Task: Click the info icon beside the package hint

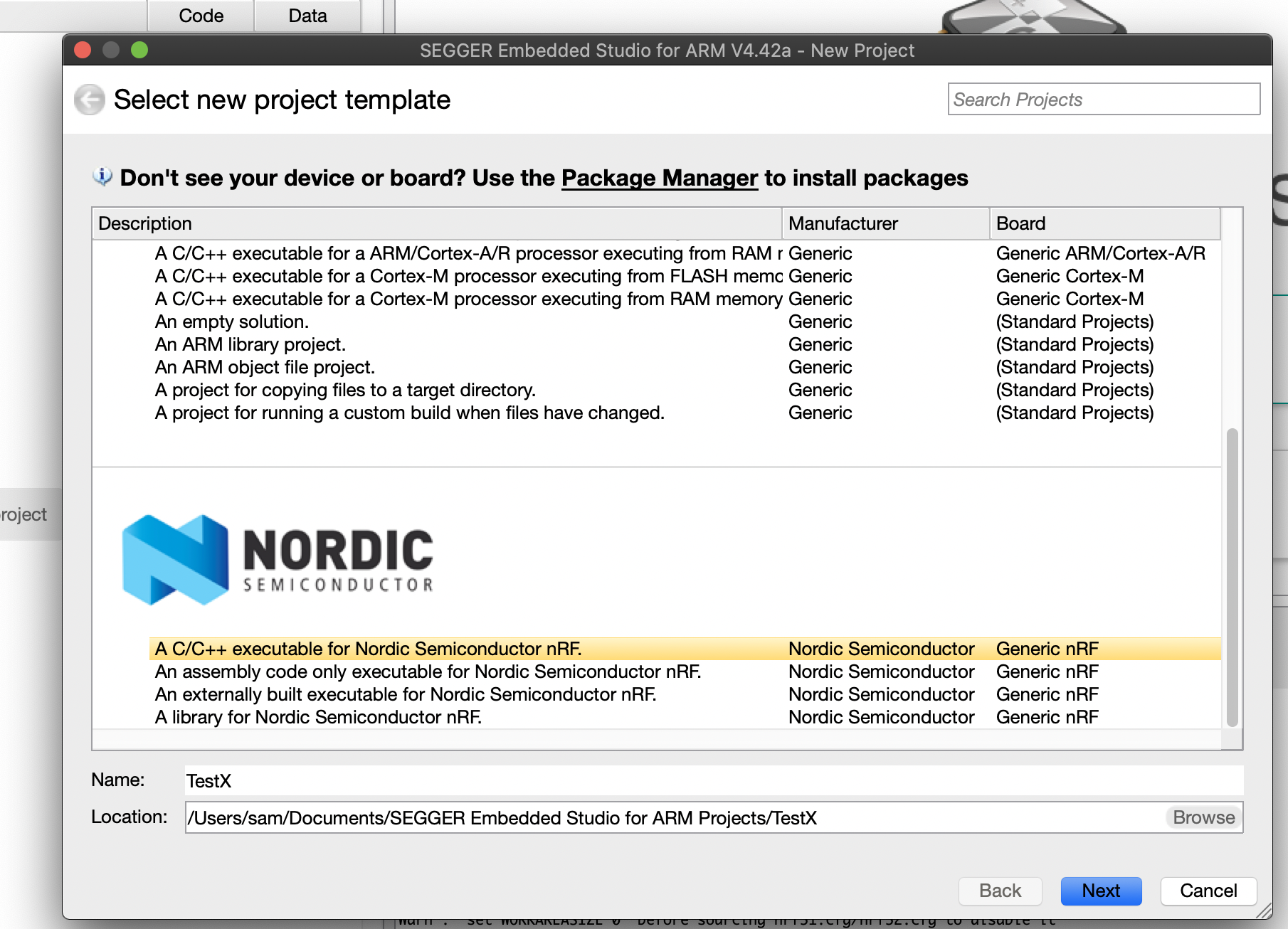Action: (102, 176)
